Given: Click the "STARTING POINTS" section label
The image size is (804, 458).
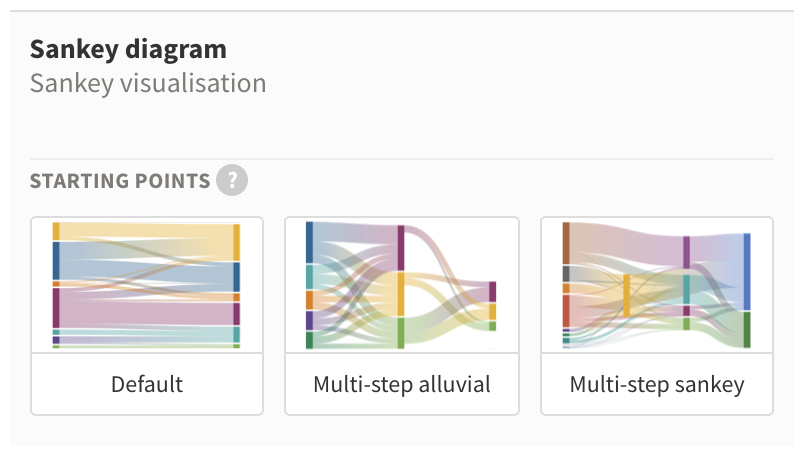Looking at the screenshot, I should click(120, 181).
